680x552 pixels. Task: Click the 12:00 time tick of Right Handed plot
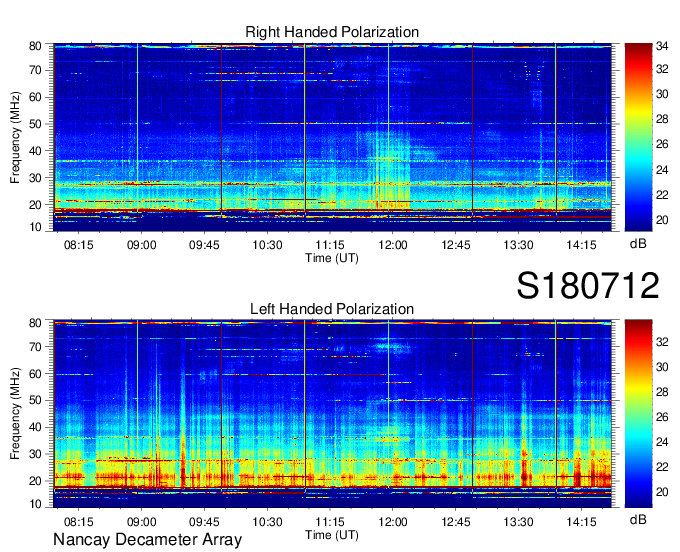[x=393, y=245]
